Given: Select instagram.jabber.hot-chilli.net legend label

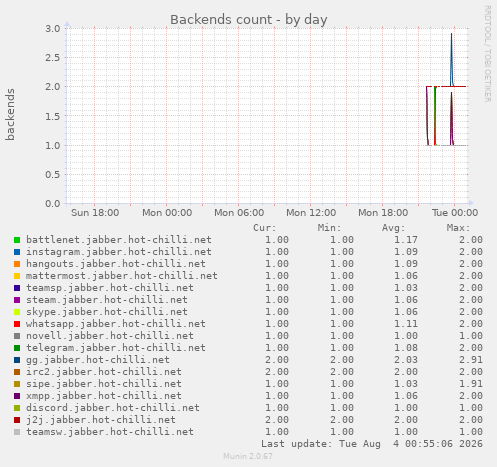Looking at the screenshot, I should (x=119, y=252).
